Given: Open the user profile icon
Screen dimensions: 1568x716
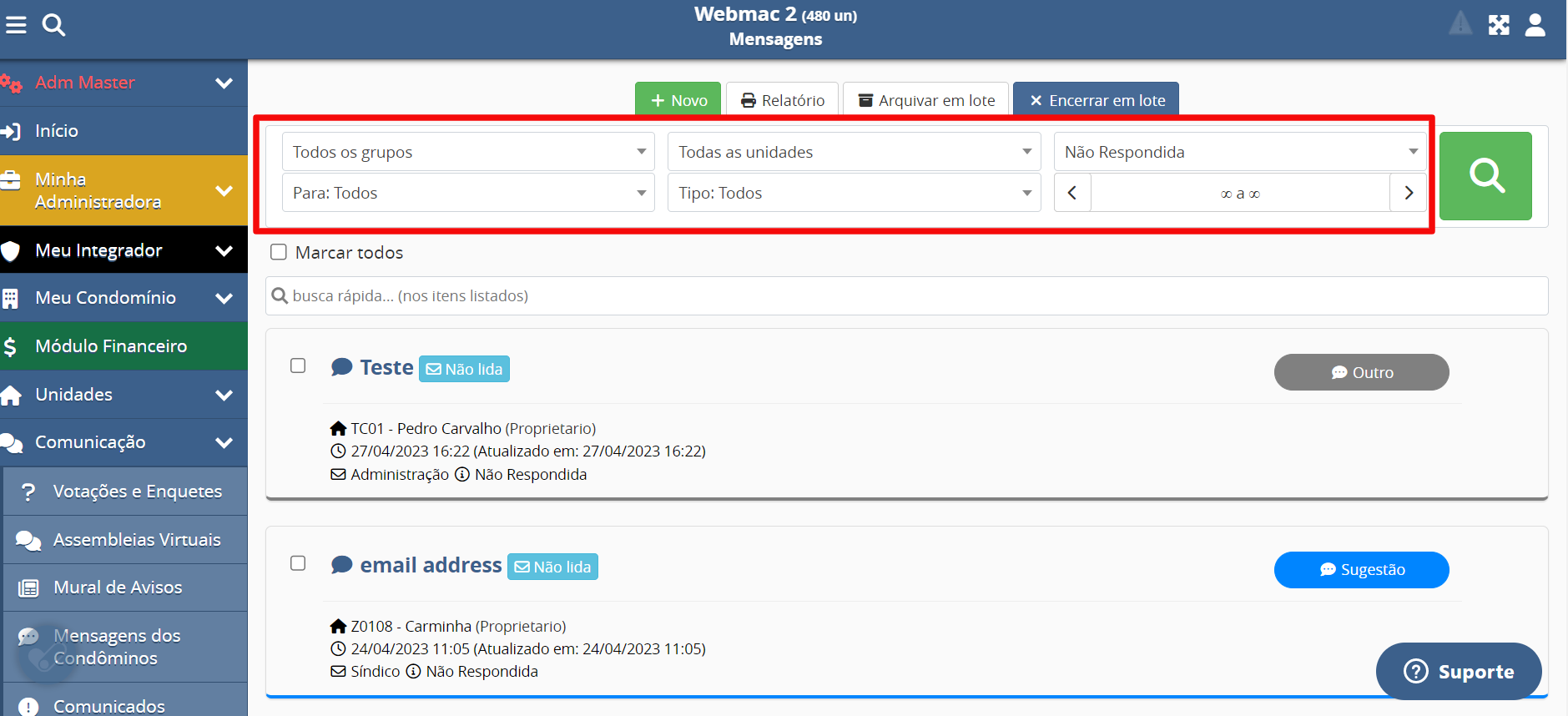Looking at the screenshot, I should tap(1535, 25).
